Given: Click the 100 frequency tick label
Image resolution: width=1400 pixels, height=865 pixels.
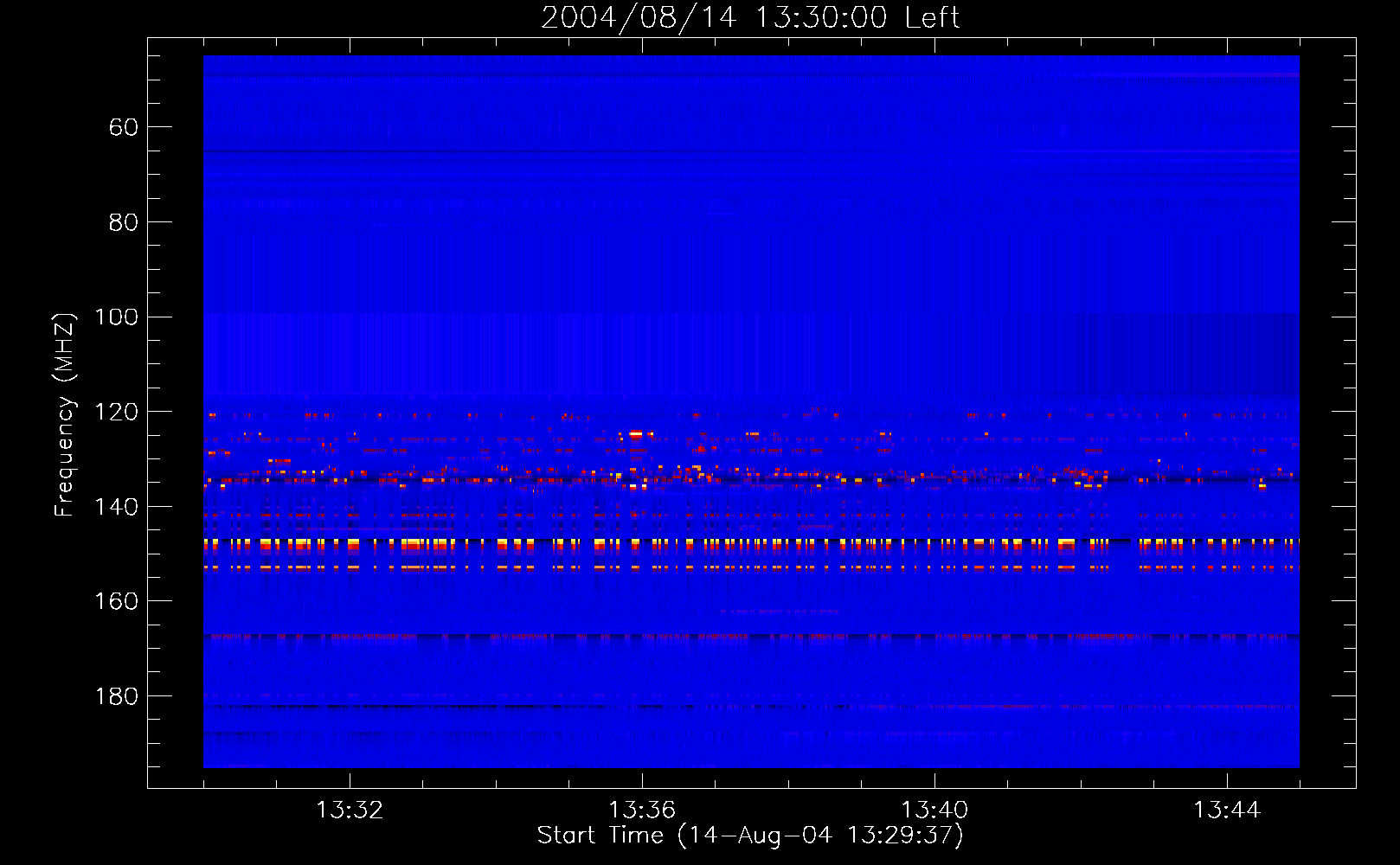Looking at the screenshot, I should (116, 317).
